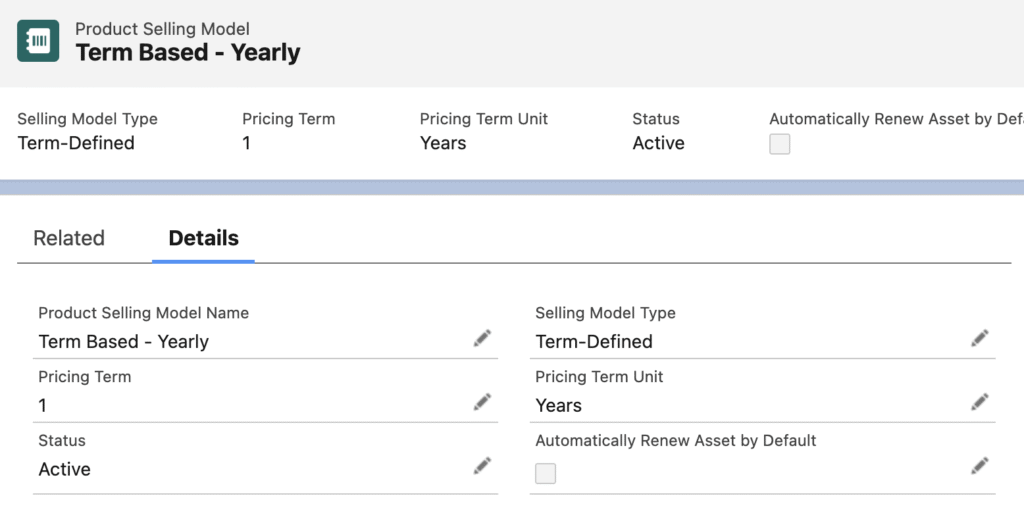Edit the Status field using pencil icon
1024x517 pixels.
482,466
